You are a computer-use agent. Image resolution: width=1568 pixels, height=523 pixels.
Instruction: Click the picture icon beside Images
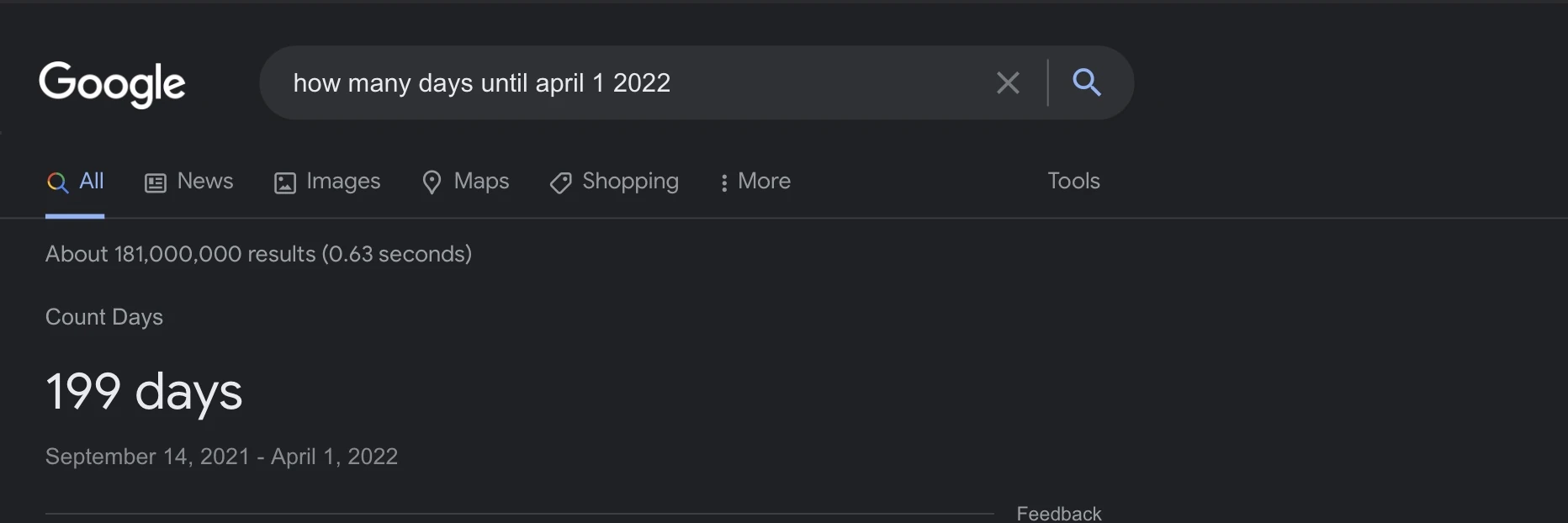pos(285,182)
